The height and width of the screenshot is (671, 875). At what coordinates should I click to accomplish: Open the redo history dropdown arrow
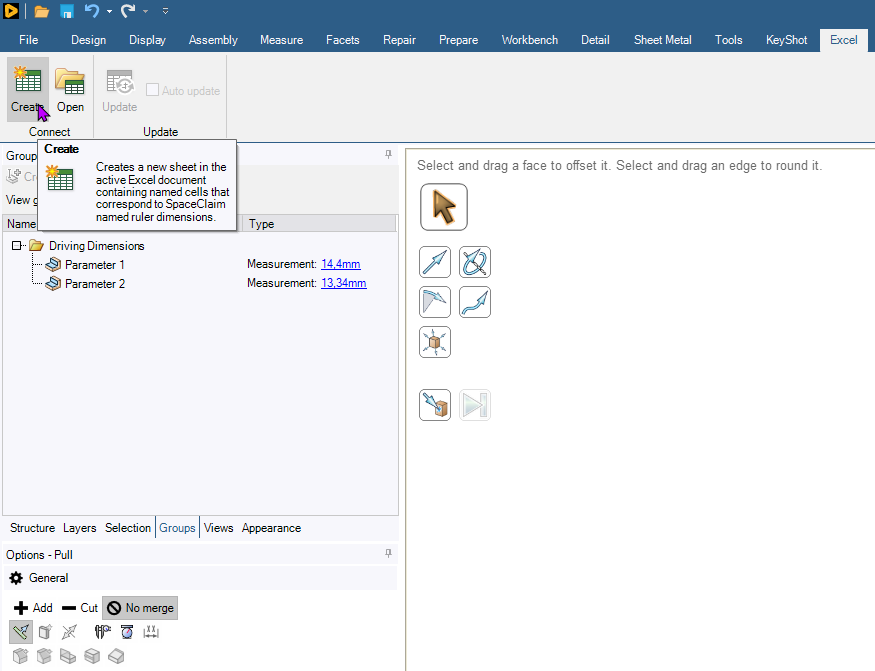coord(146,11)
